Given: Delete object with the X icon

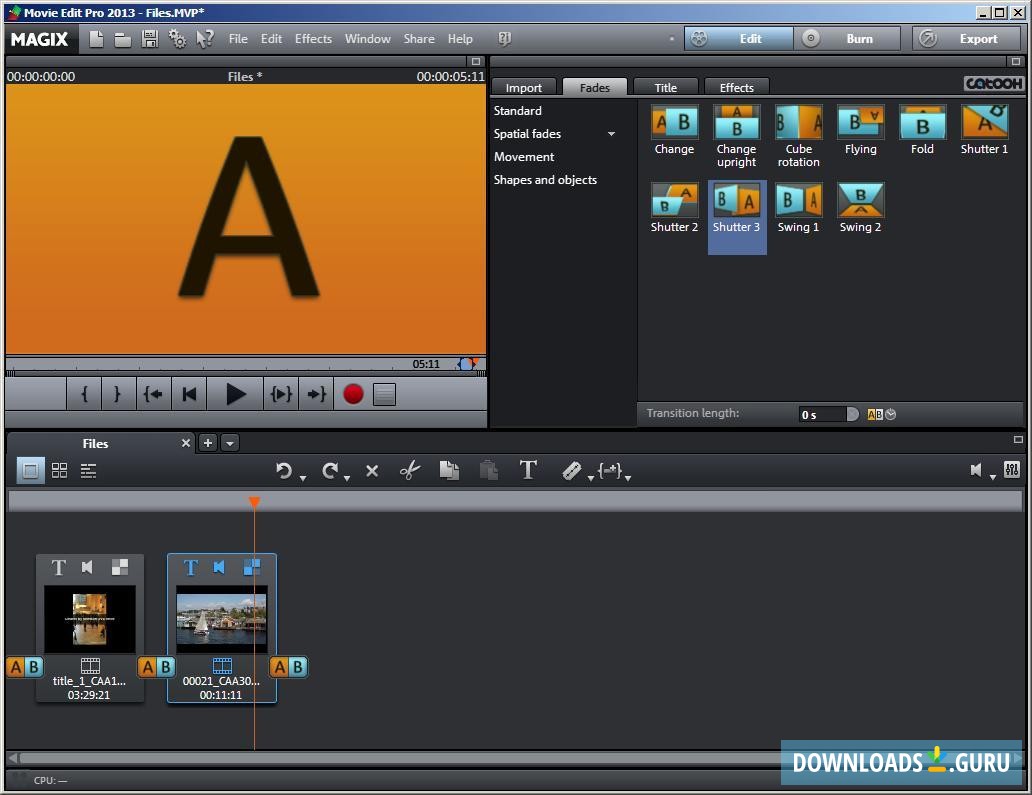Looking at the screenshot, I should tap(372, 470).
